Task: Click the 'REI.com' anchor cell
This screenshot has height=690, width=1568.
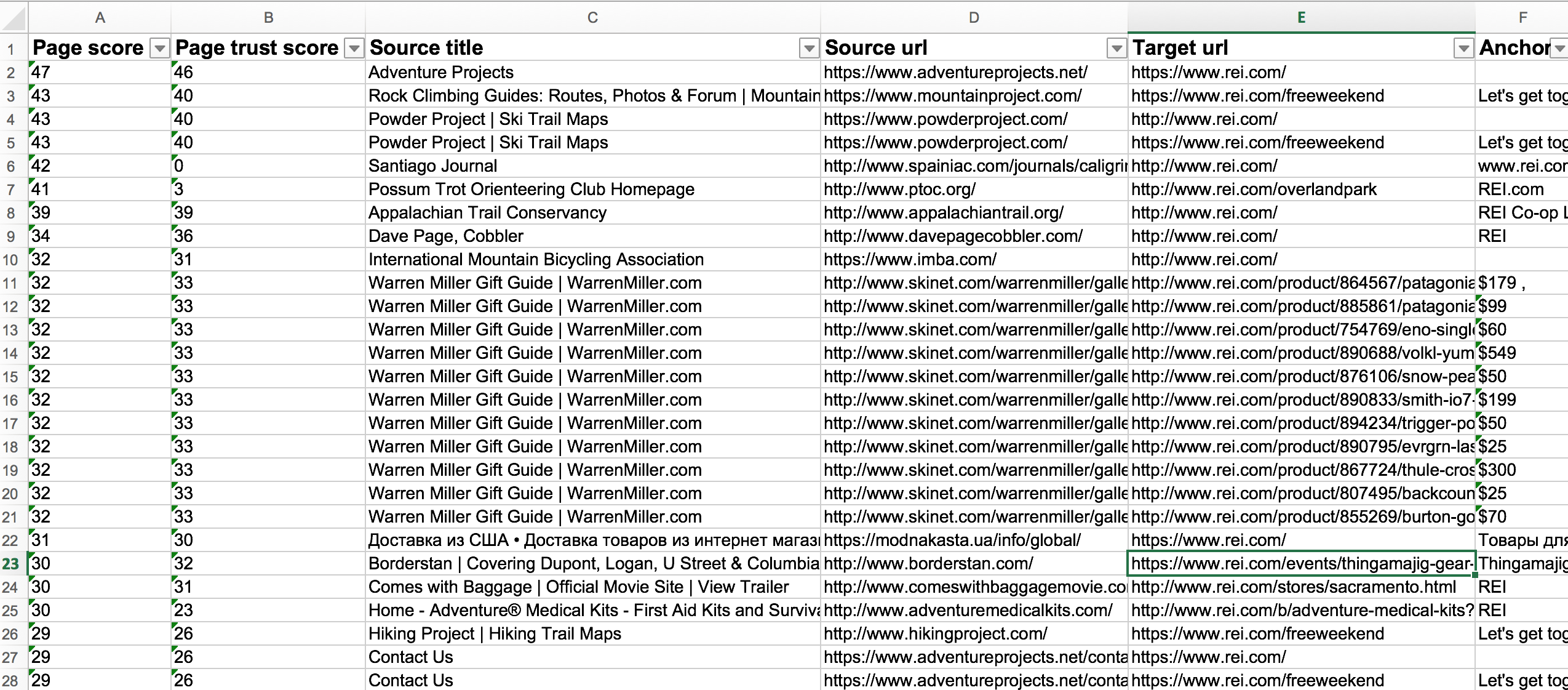Action: pos(1522,190)
